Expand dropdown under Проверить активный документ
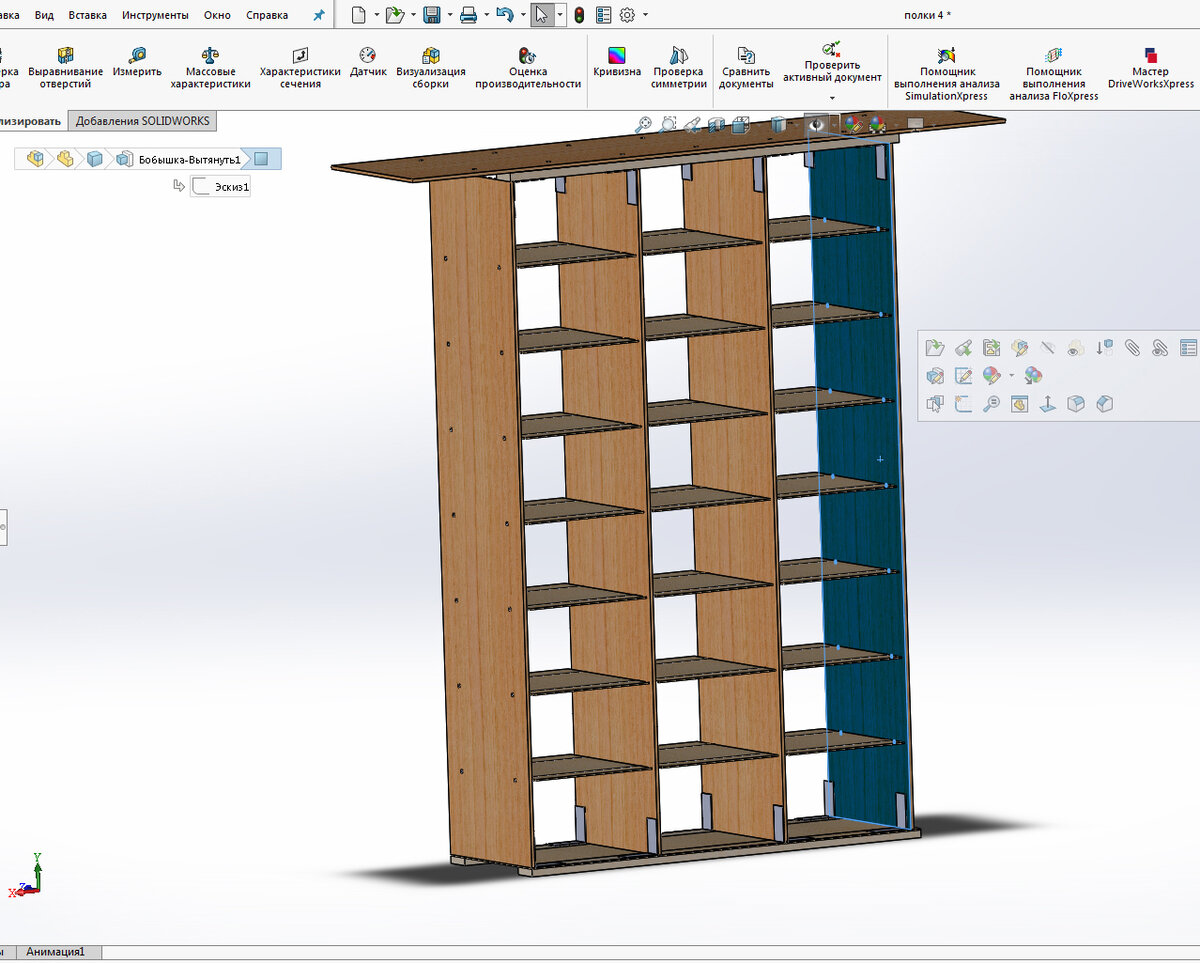 832,98
